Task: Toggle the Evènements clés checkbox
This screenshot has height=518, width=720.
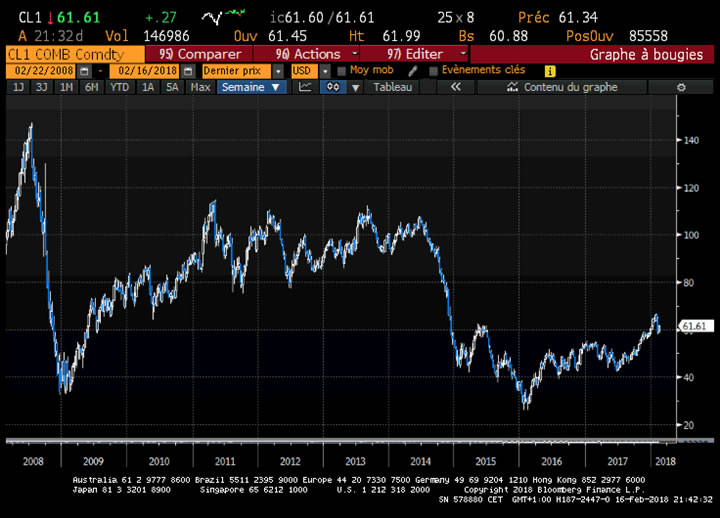Action: pos(433,71)
